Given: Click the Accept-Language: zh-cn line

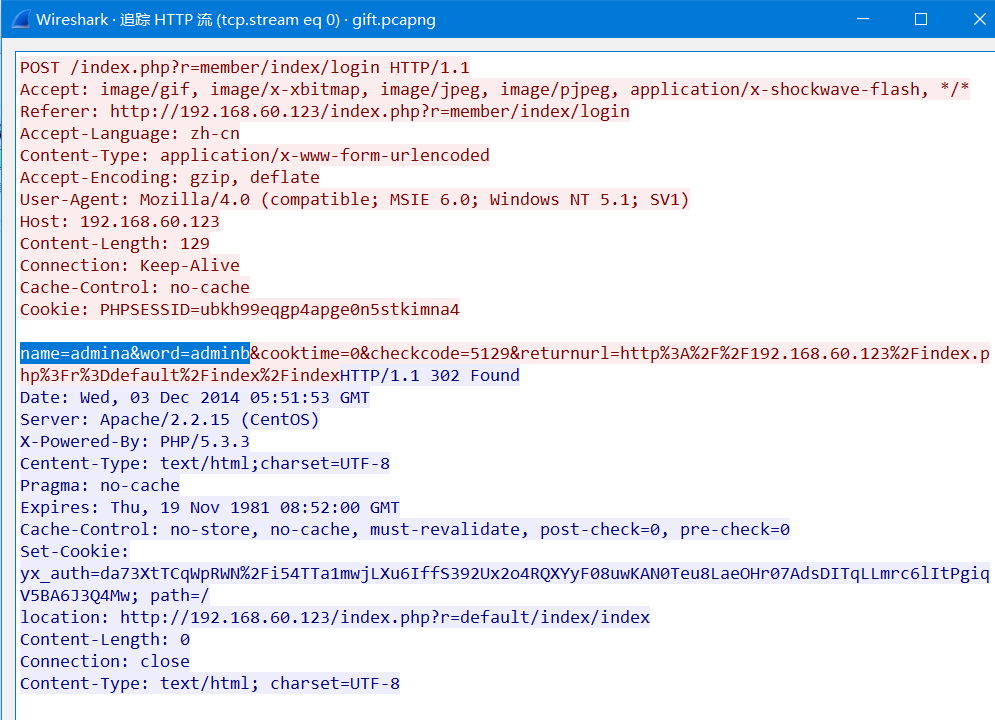Looking at the screenshot, I should pos(130,134).
